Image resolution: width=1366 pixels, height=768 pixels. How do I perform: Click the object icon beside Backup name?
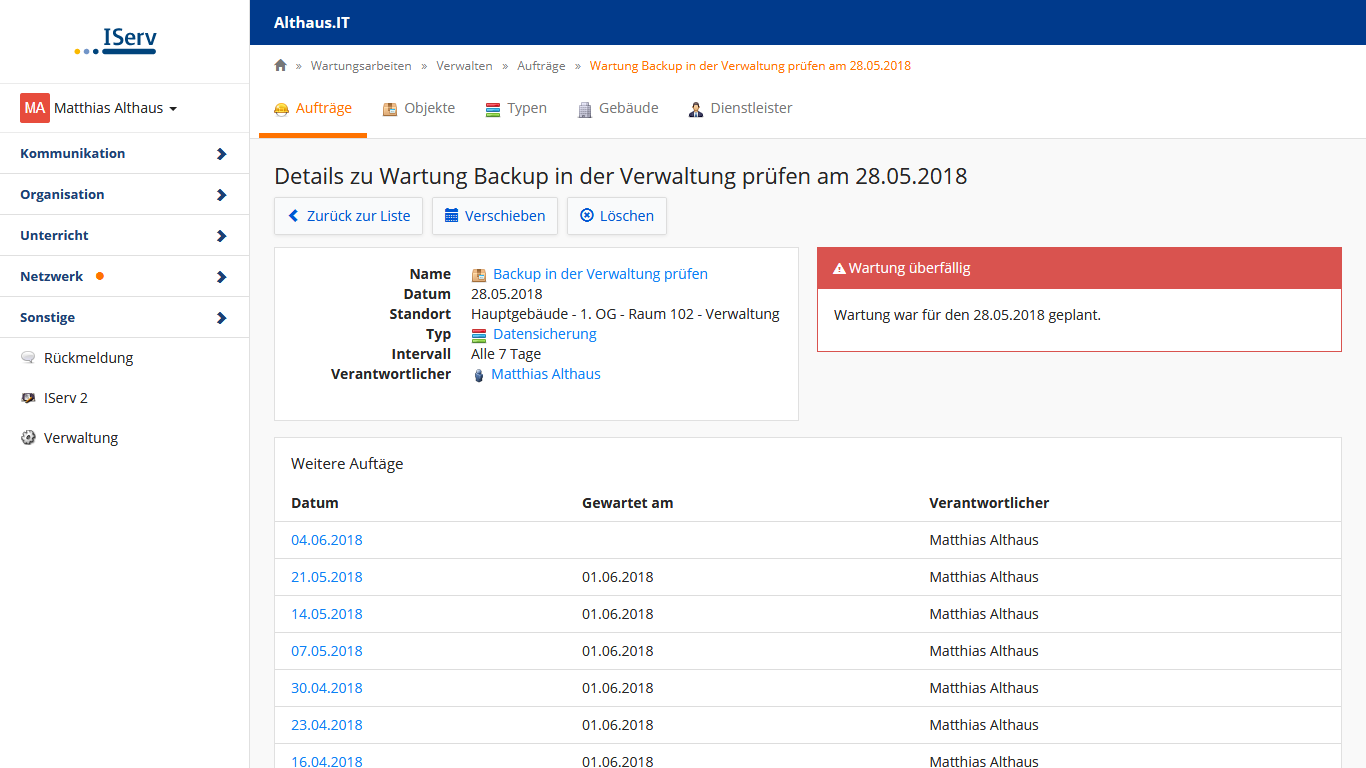point(479,275)
